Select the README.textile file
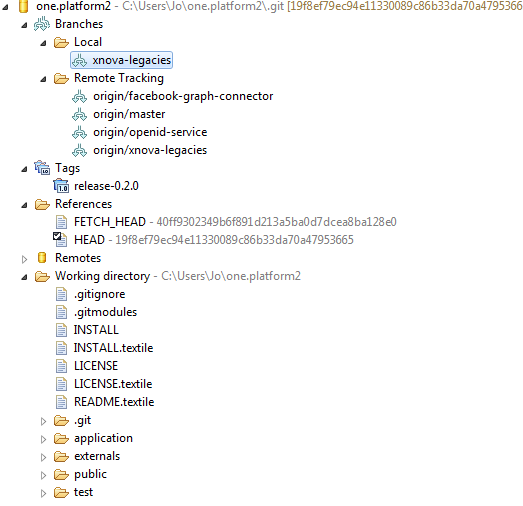Viewport: 523px width, 506px height. [x=114, y=402]
